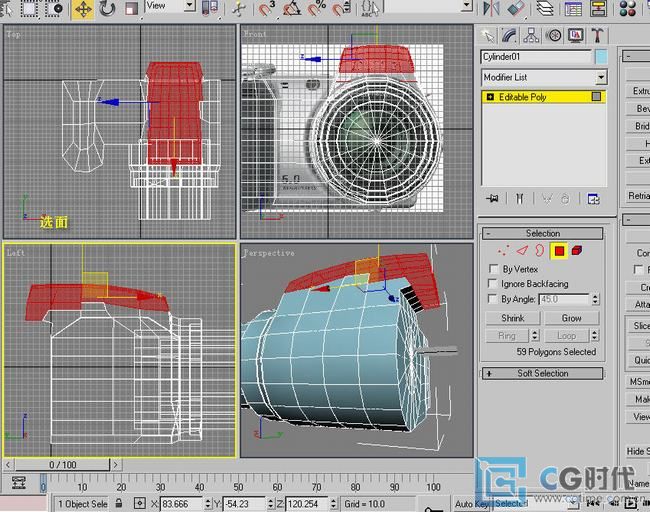Switch to the Hierarchy command panel tab
Image resolution: width=650 pixels, height=512 pixels.
531,36
